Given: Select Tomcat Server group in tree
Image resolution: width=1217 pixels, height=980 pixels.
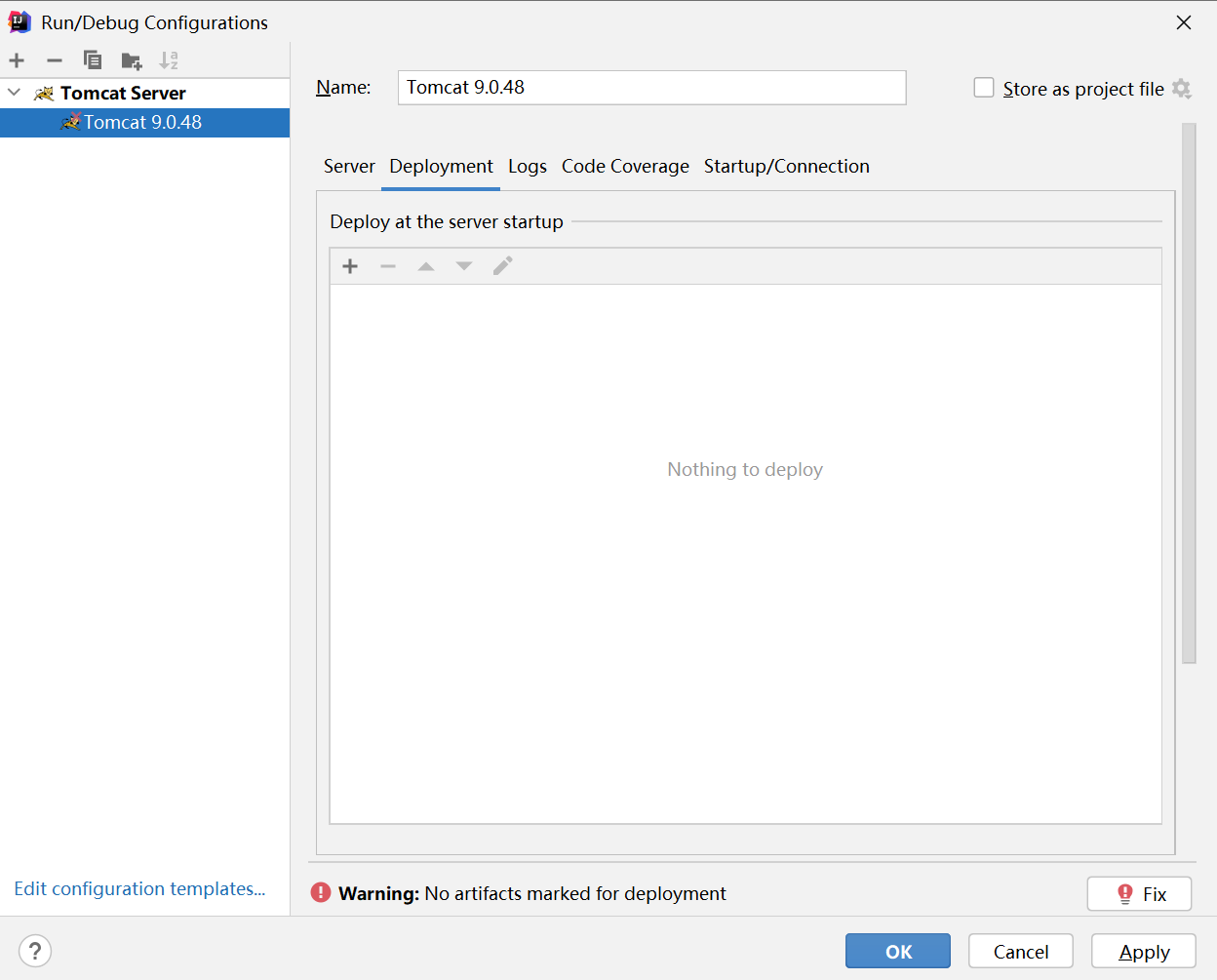Looking at the screenshot, I should click(123, 93).
